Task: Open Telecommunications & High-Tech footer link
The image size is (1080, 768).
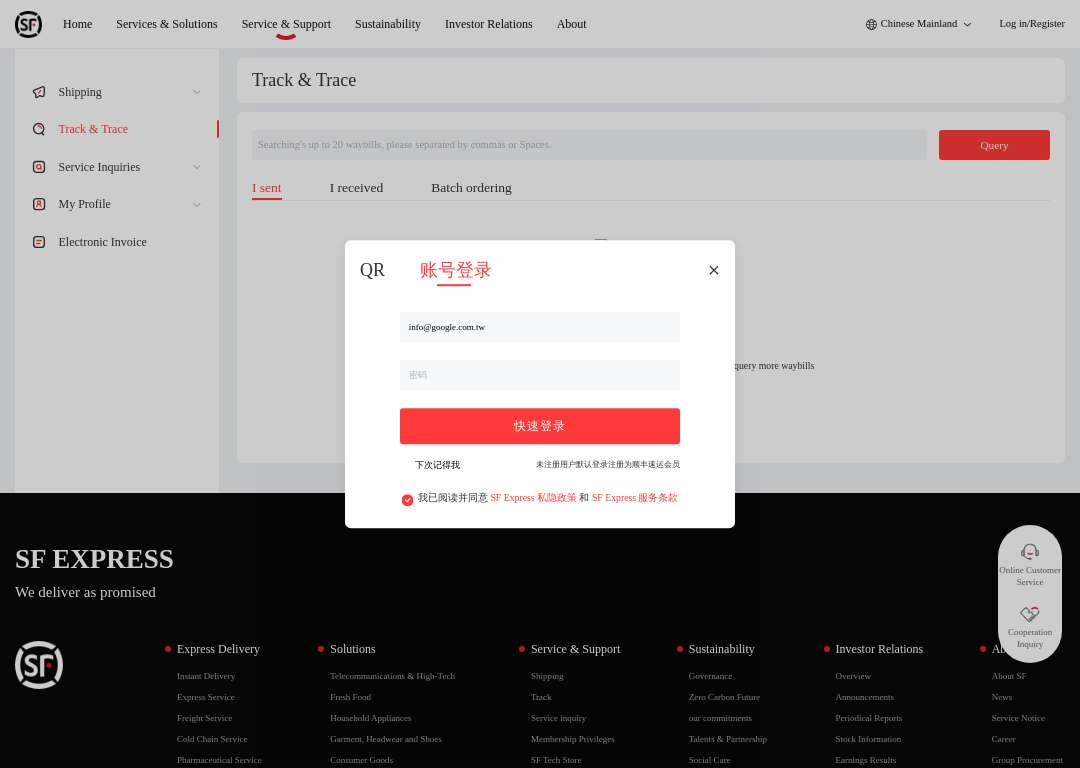Action: pyautogui.click(x=393, y=676)
